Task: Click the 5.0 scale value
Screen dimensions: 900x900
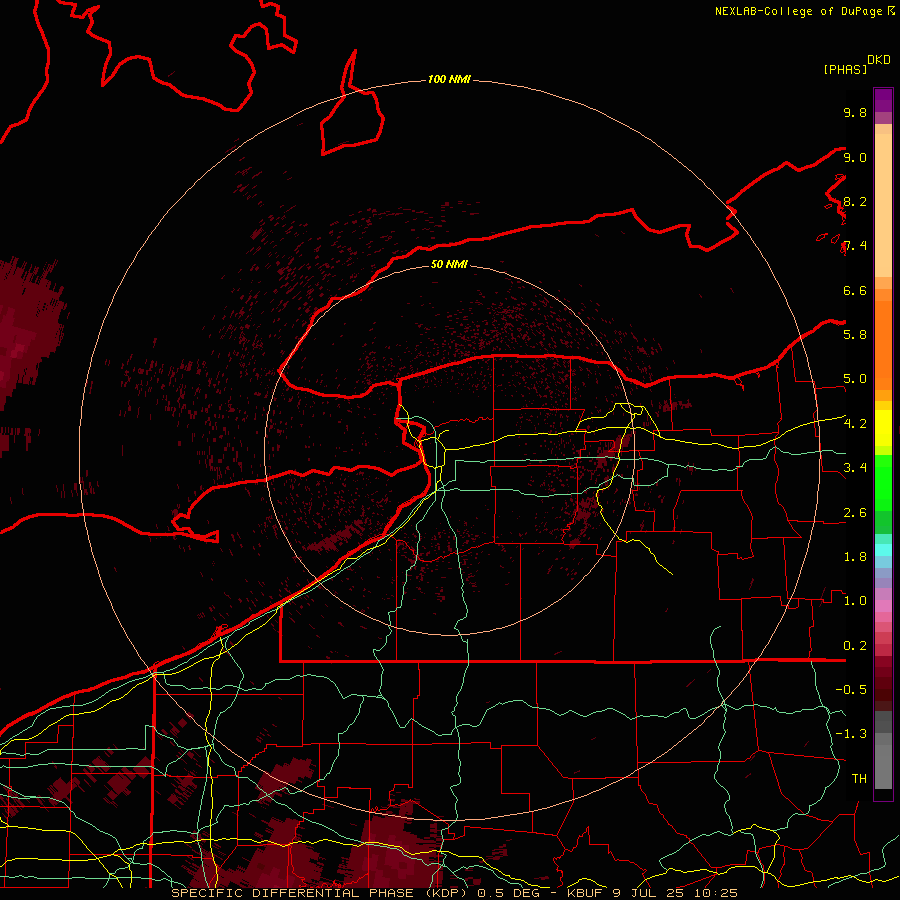Action: pyautogui.click(x=855, y=379)
